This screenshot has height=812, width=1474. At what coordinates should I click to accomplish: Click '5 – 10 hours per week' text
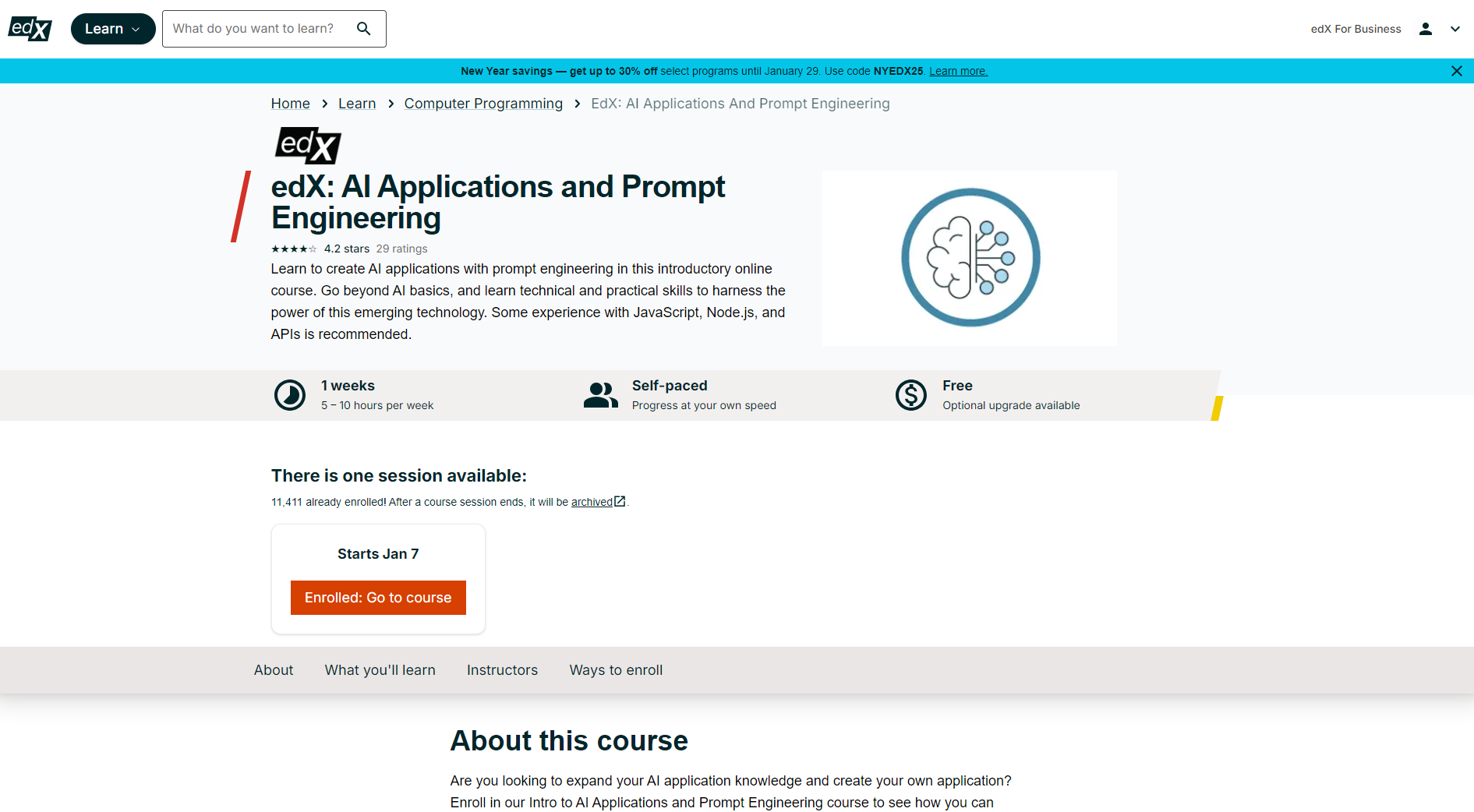[x=377, y=405]
